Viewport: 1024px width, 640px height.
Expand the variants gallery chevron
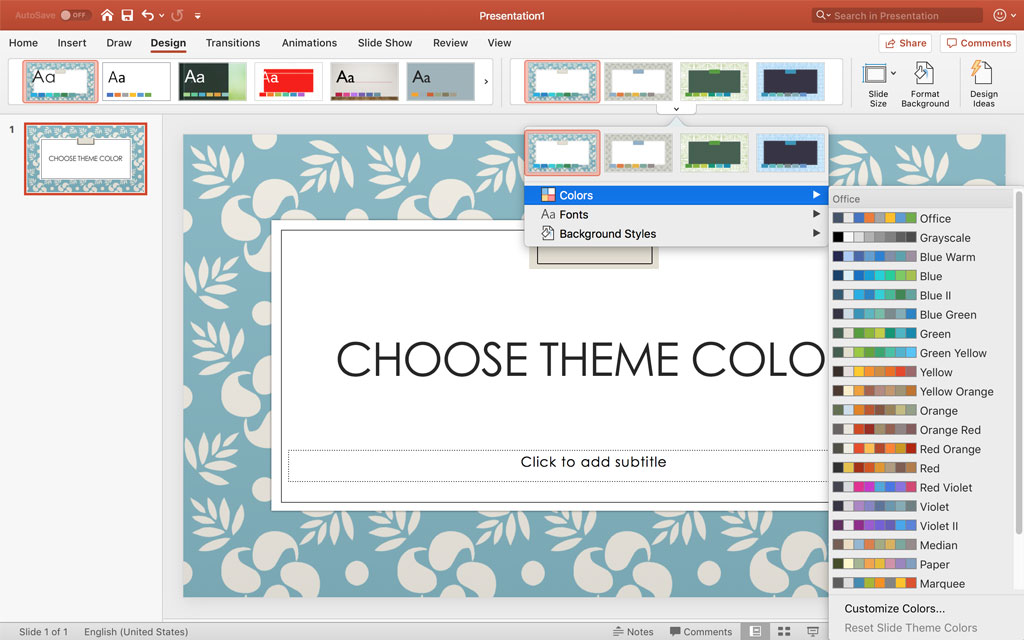pyautogui.click(x=677, y=108)
